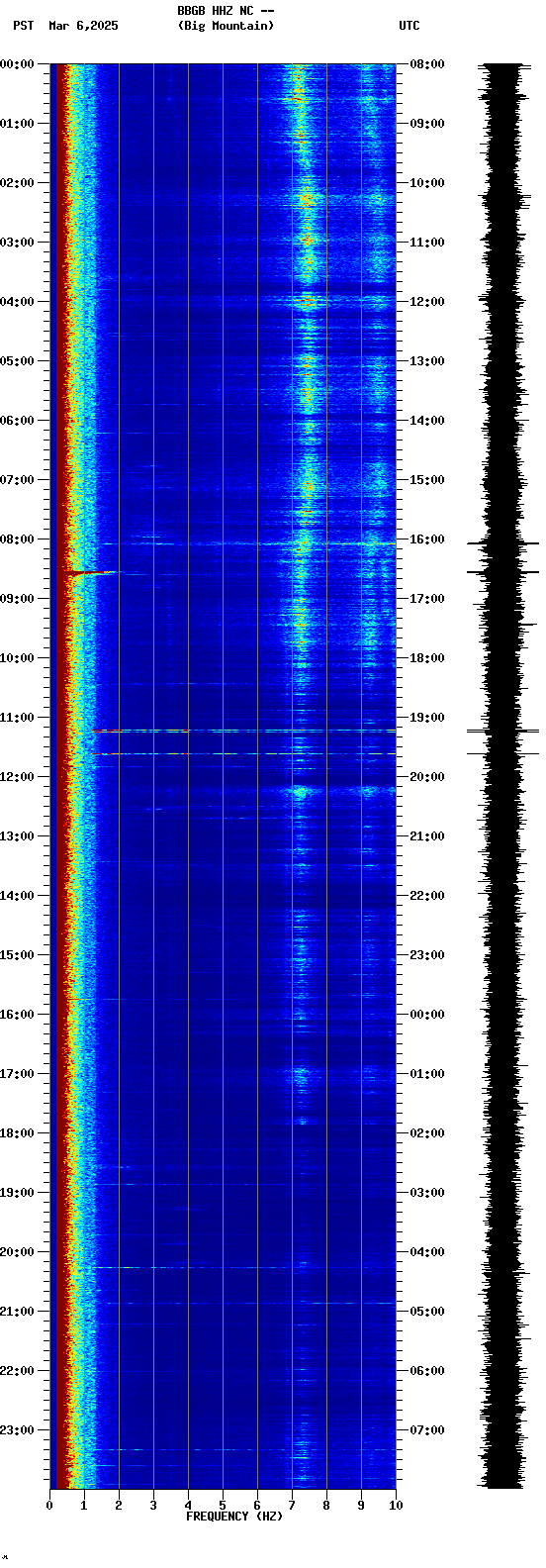This screenshot has width=546, height=1568.
Task: Select the "10:00" PST axis label
Action: (17, 658)
